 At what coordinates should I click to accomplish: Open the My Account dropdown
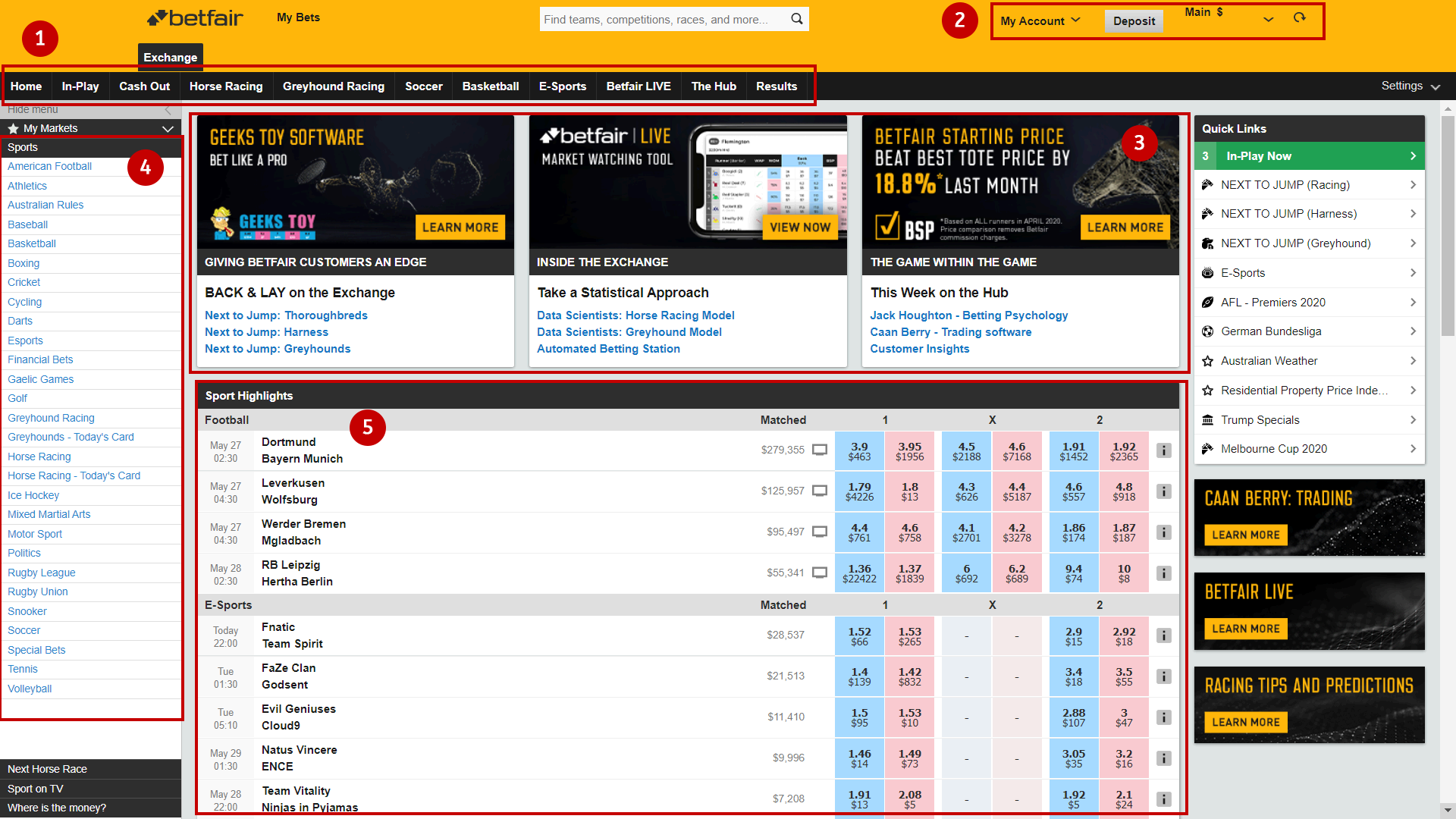[x=1041, y=20]
